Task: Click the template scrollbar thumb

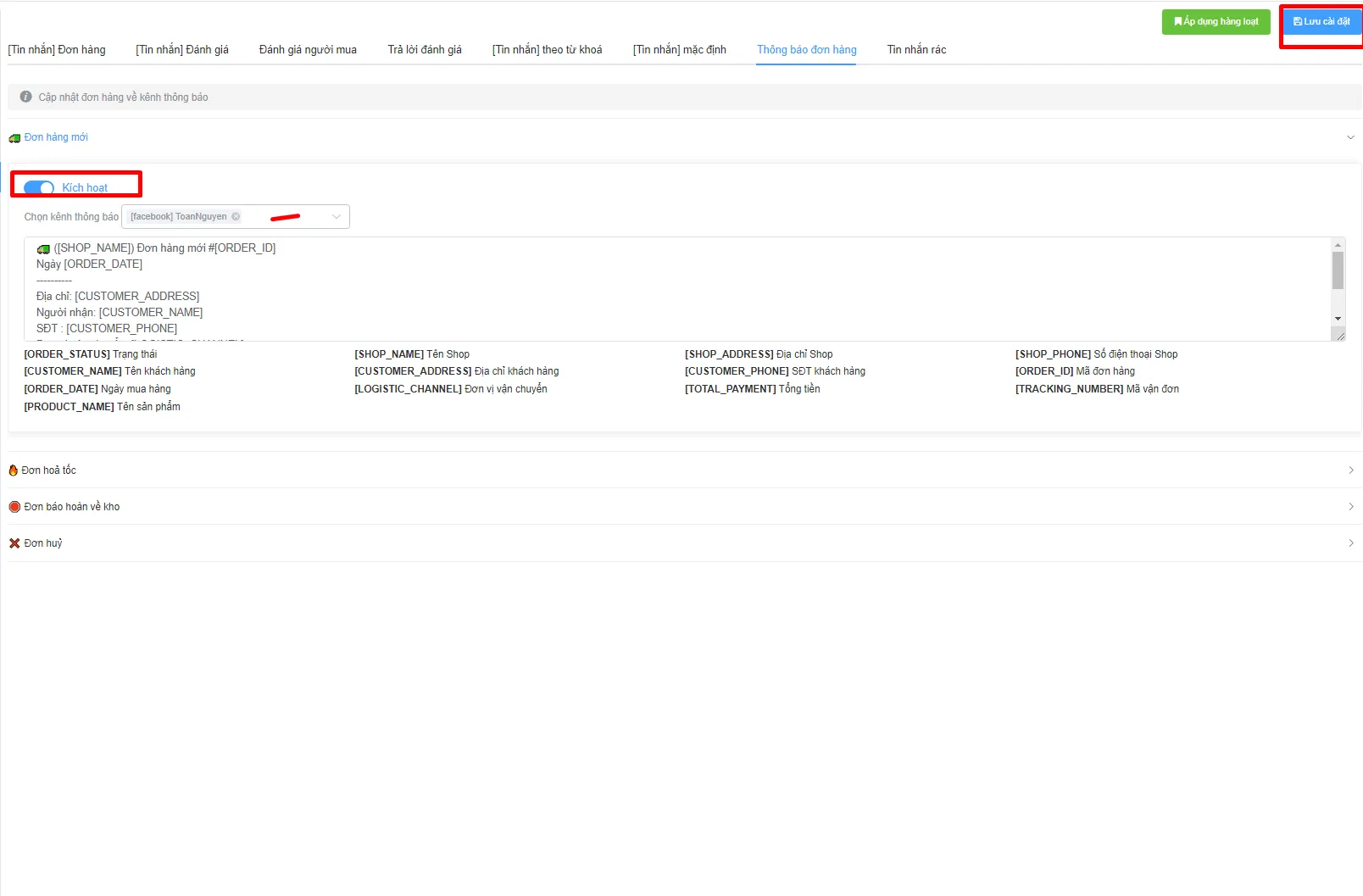Action: 1338,270
